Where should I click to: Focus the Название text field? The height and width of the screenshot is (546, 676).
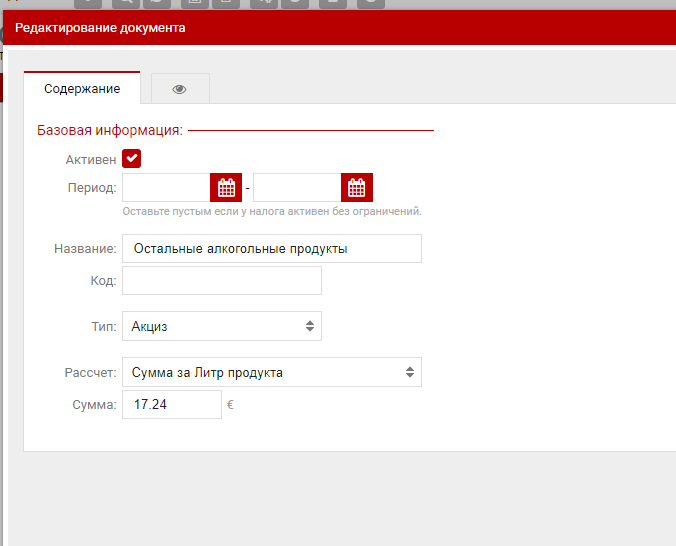pos(271,249)
